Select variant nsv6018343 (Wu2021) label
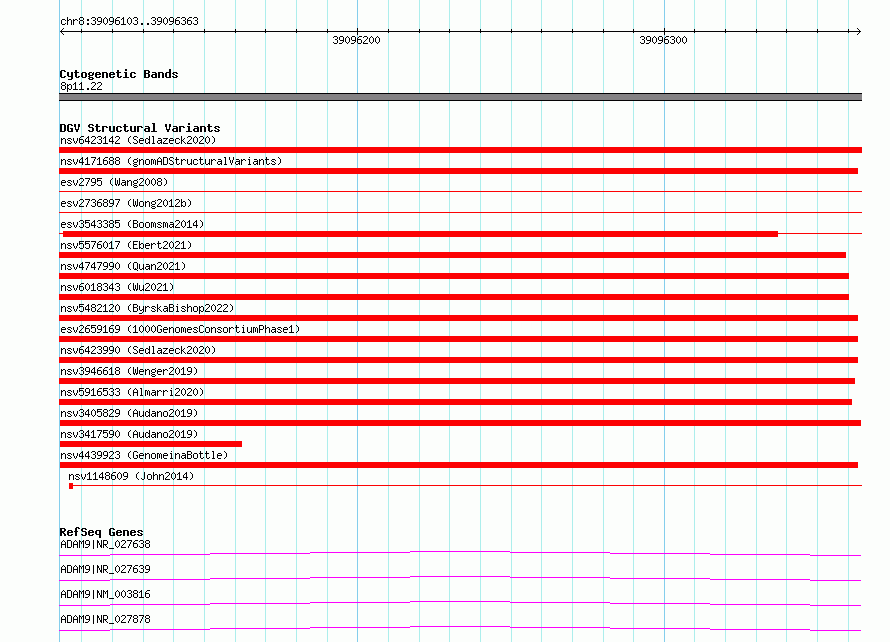 pos(117,287)
